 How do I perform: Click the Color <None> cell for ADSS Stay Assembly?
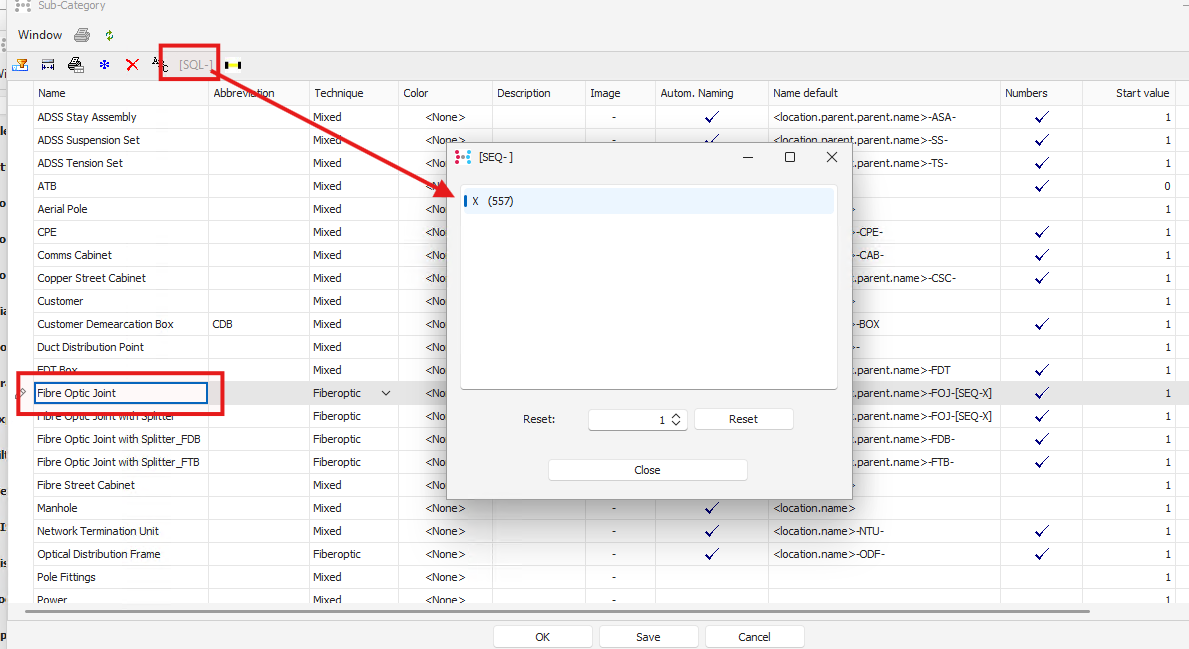(x=446, y=117)
